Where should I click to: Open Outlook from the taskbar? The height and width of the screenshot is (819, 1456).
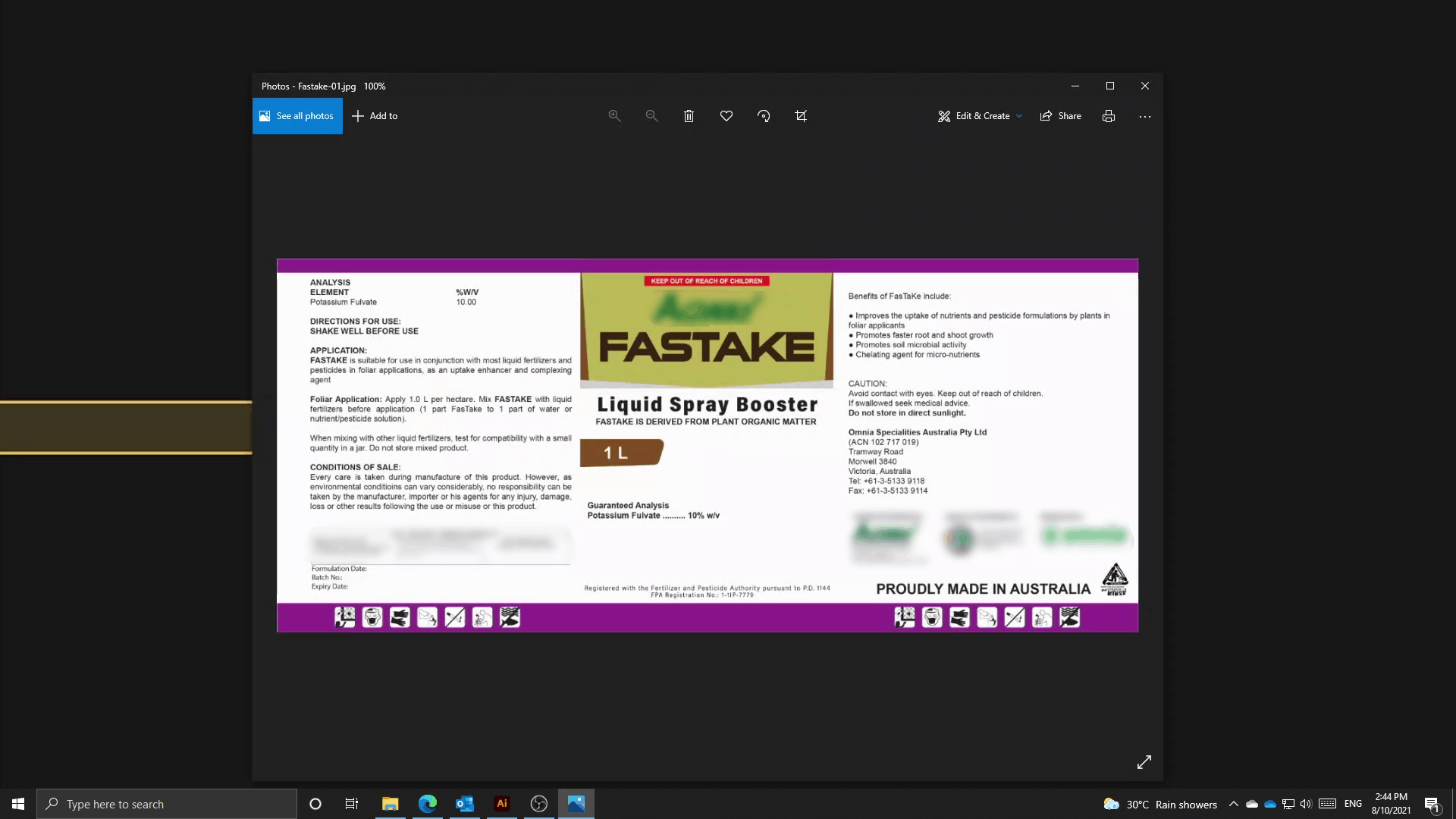(465, 804)
